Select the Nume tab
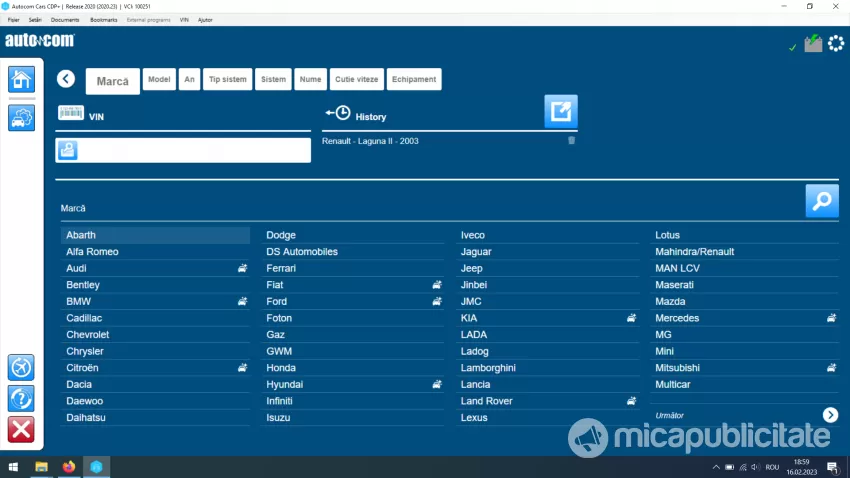The width and height of the screenshot is (850, 478). 311,79
